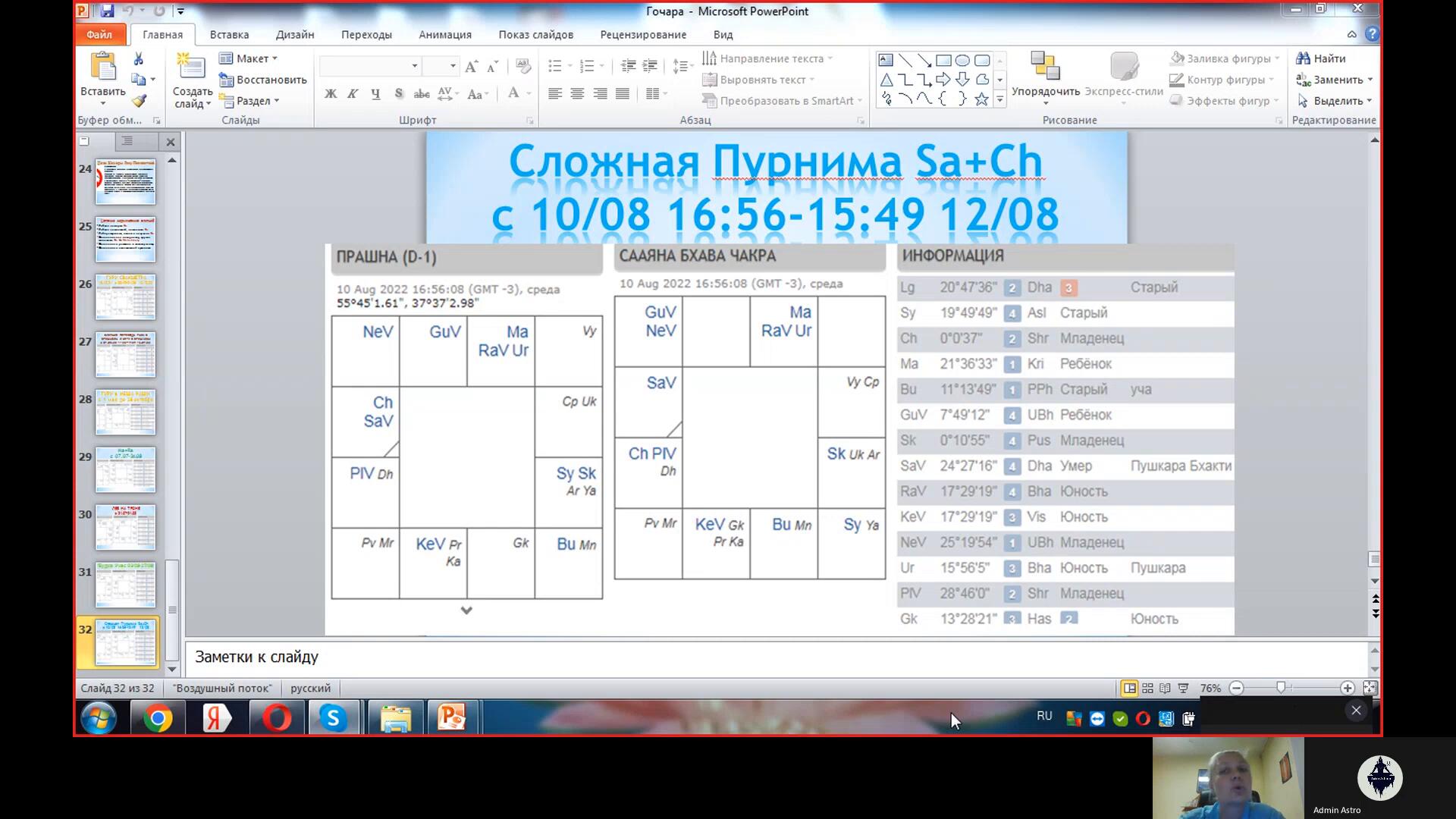Click the Arrange (Упорядочить) icon

[1045, 67]
